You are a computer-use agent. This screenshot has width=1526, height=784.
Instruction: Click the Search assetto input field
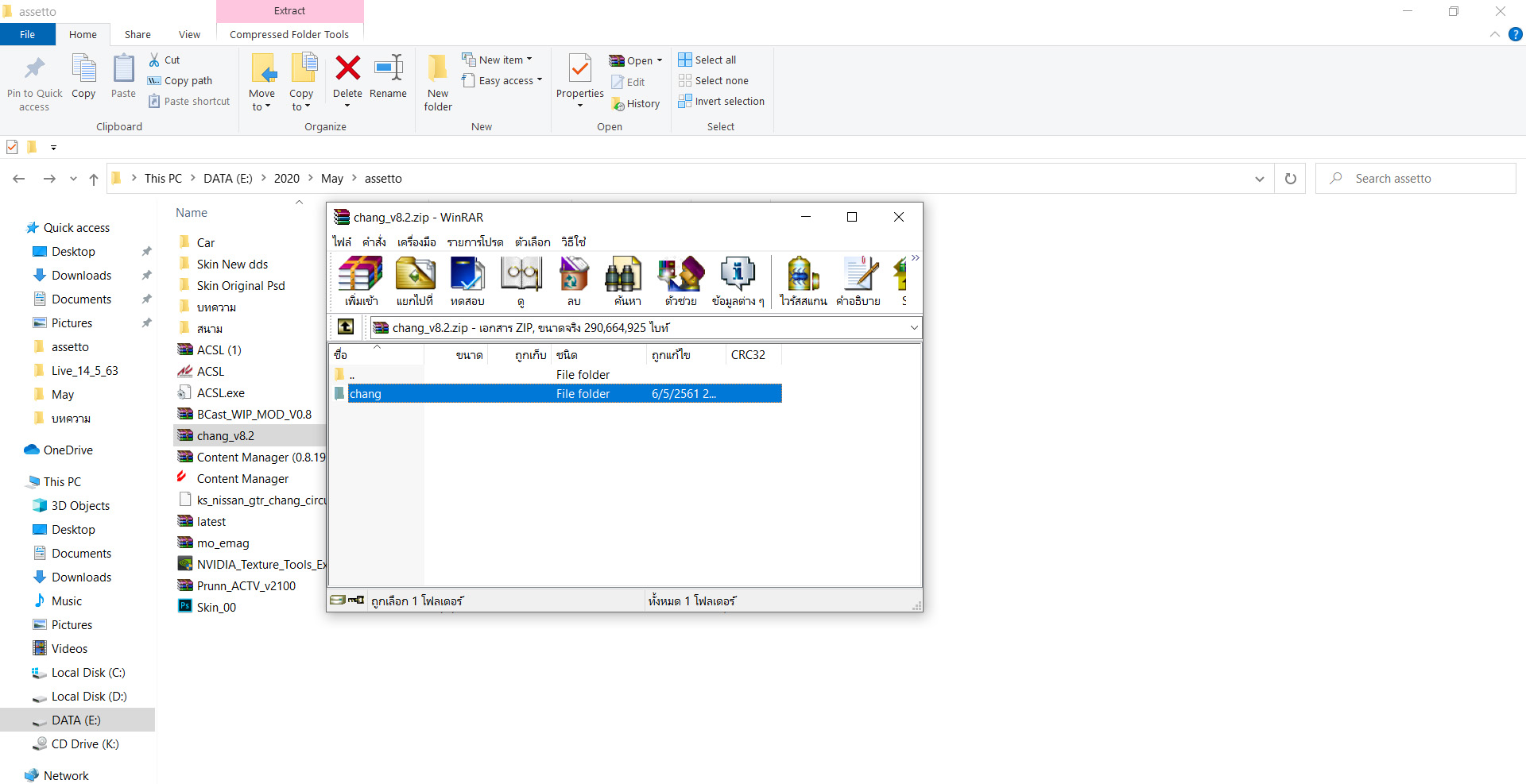1416,179
